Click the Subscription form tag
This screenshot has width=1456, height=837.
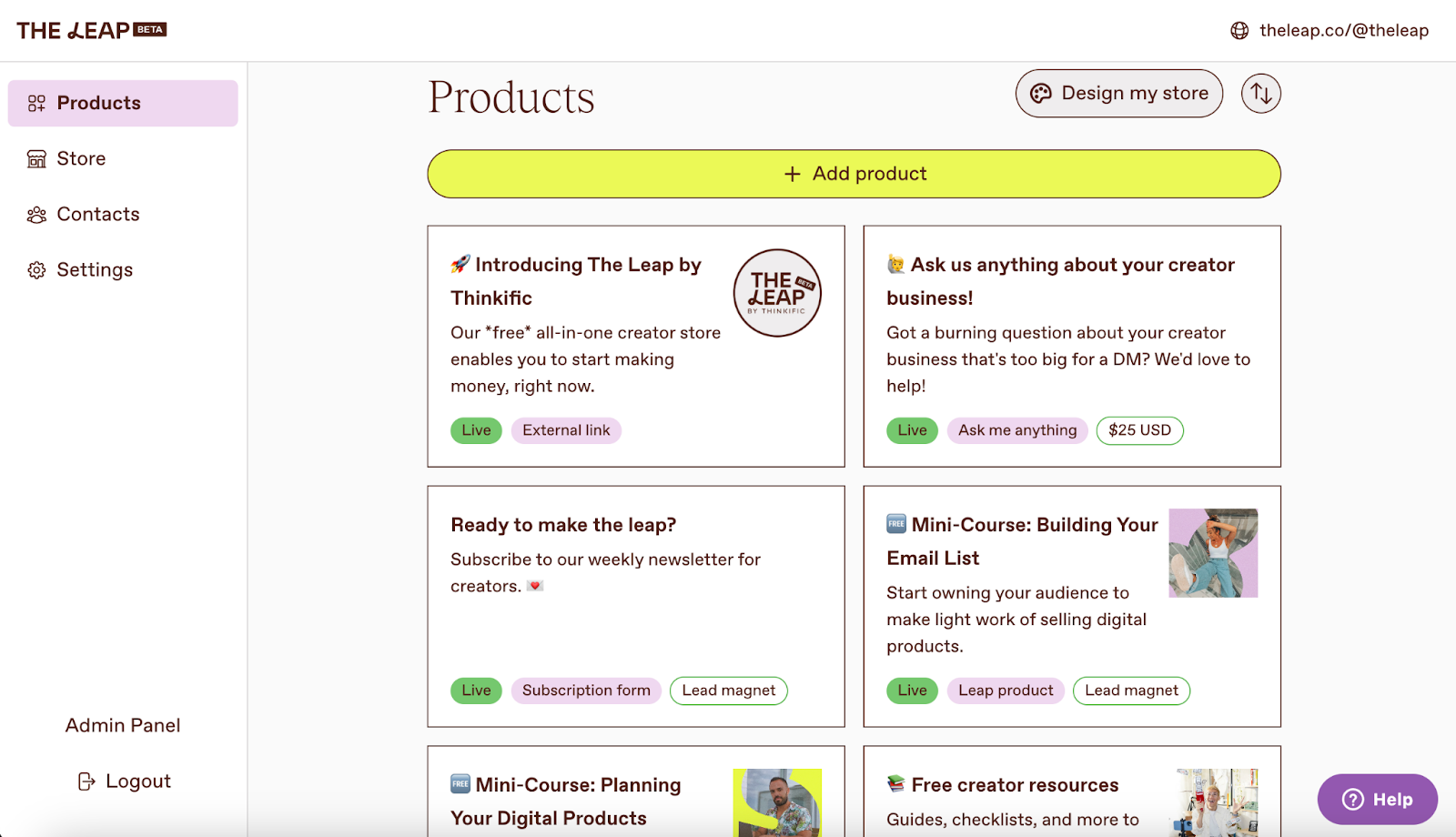[586, 691]
